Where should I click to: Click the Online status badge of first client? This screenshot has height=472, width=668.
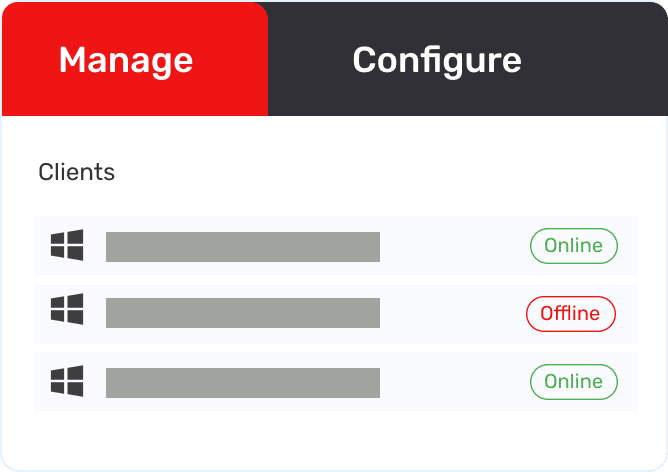[x=573, y=245]
